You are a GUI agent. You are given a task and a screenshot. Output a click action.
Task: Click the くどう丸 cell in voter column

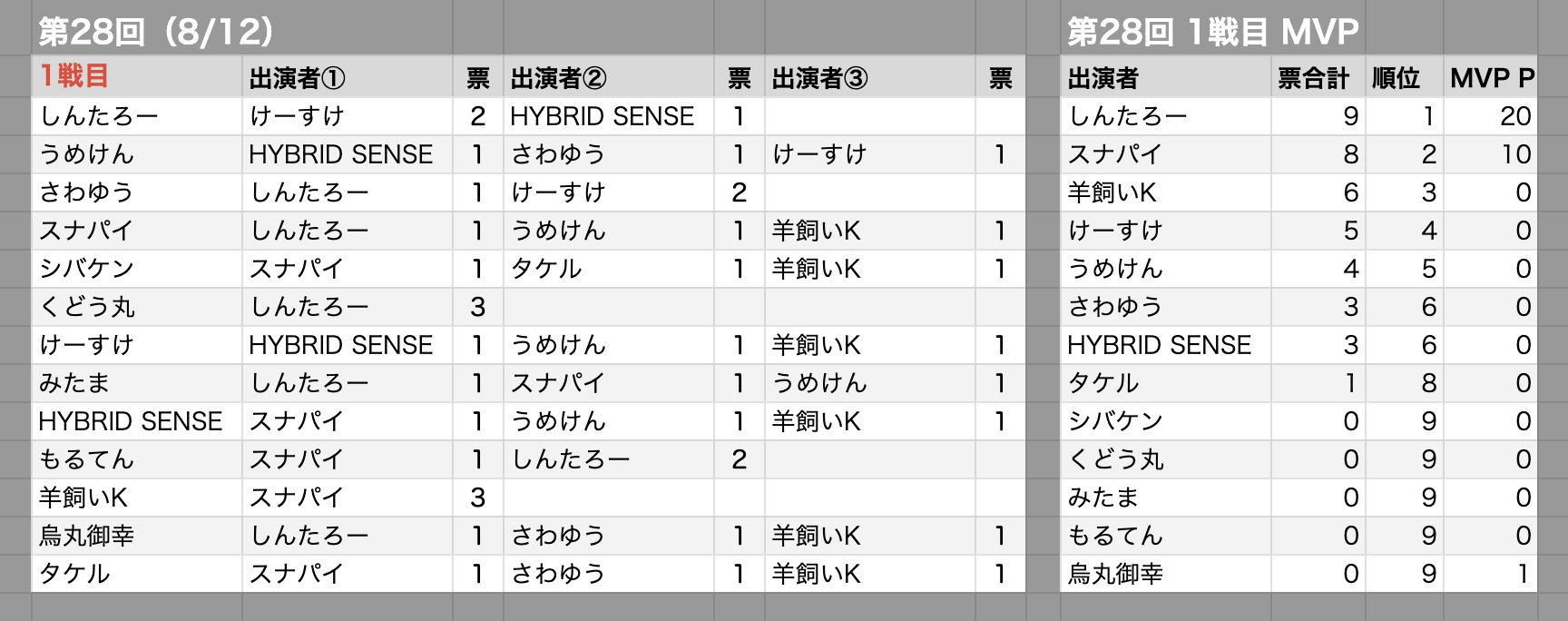coord(137,307)
